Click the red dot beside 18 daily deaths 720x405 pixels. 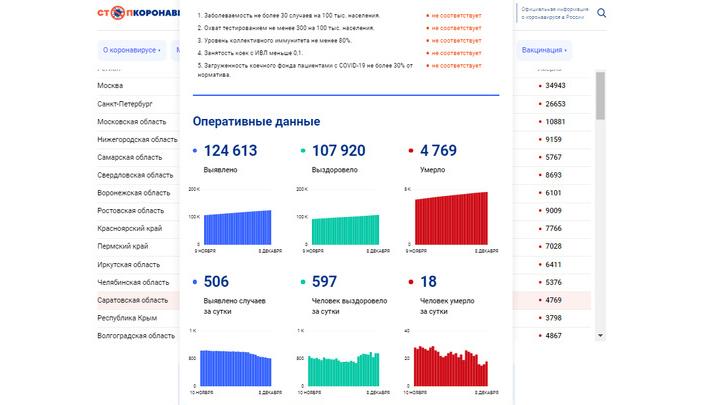pos(411,283)
